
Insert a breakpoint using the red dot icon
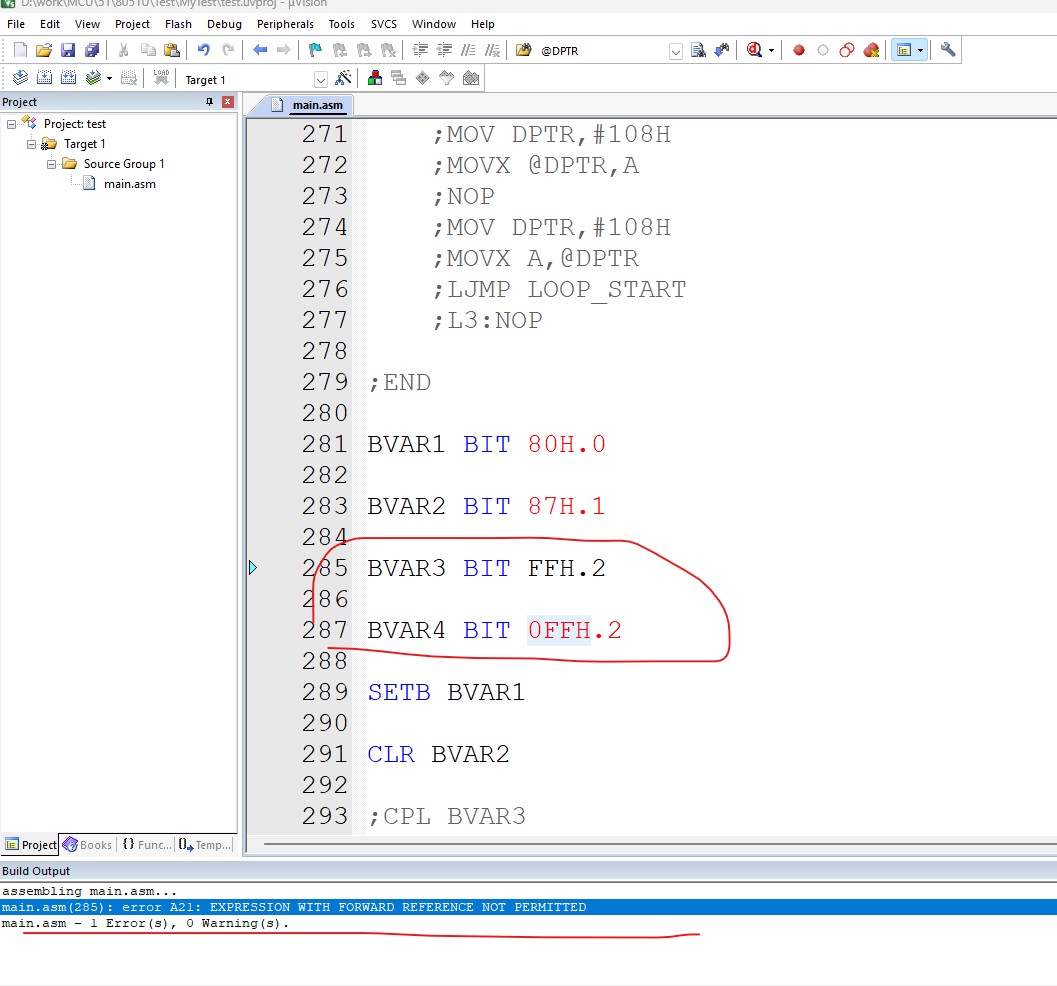[799, 50]
